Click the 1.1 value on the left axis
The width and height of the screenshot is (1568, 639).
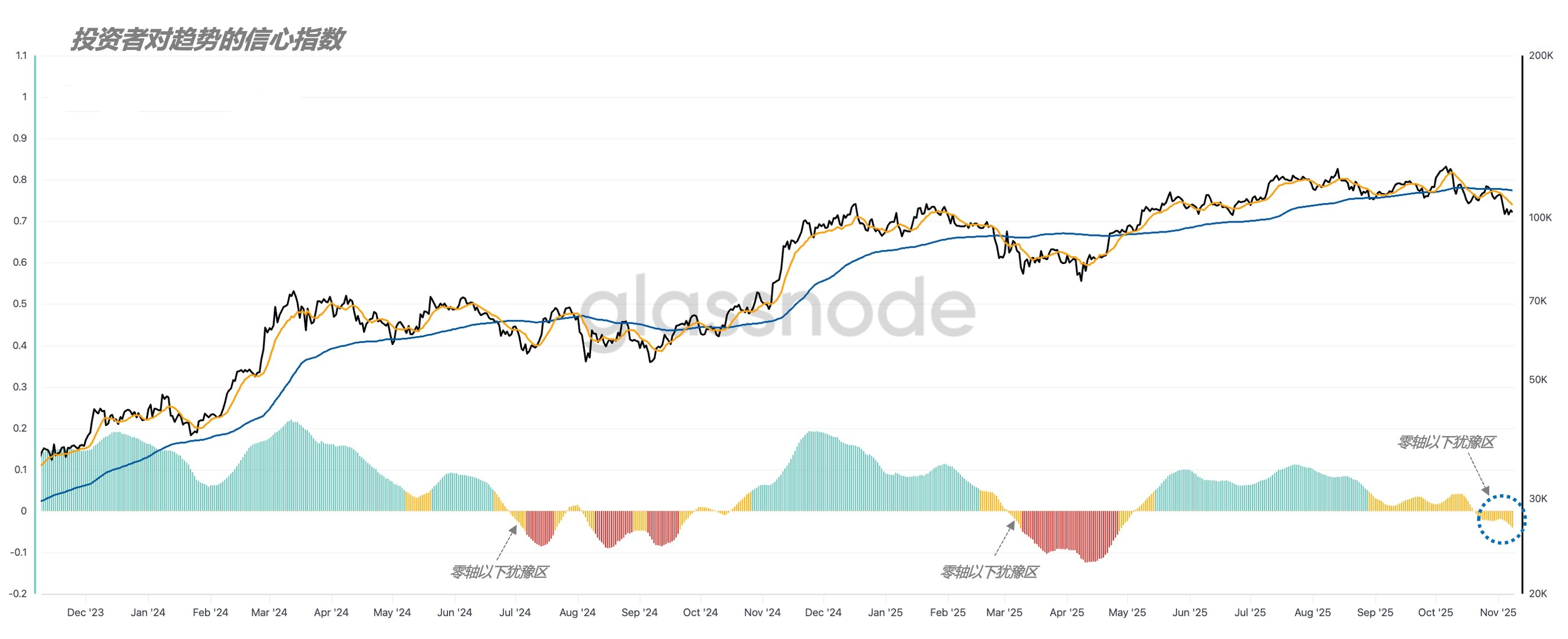[21, 55]
